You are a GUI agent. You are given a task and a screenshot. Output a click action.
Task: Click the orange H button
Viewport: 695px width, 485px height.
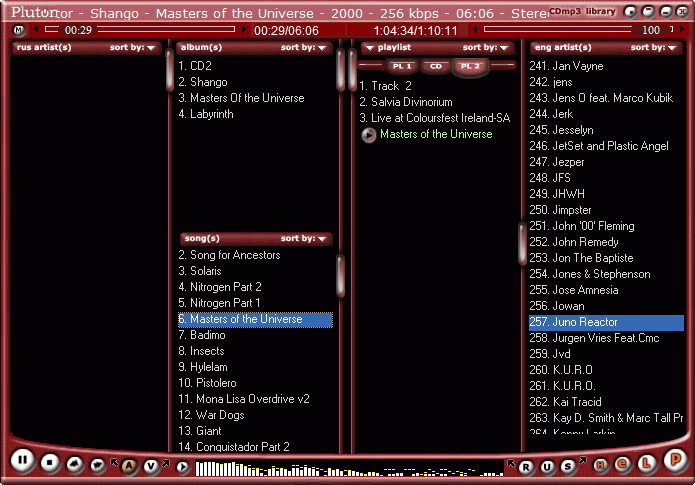coord(601,465)
